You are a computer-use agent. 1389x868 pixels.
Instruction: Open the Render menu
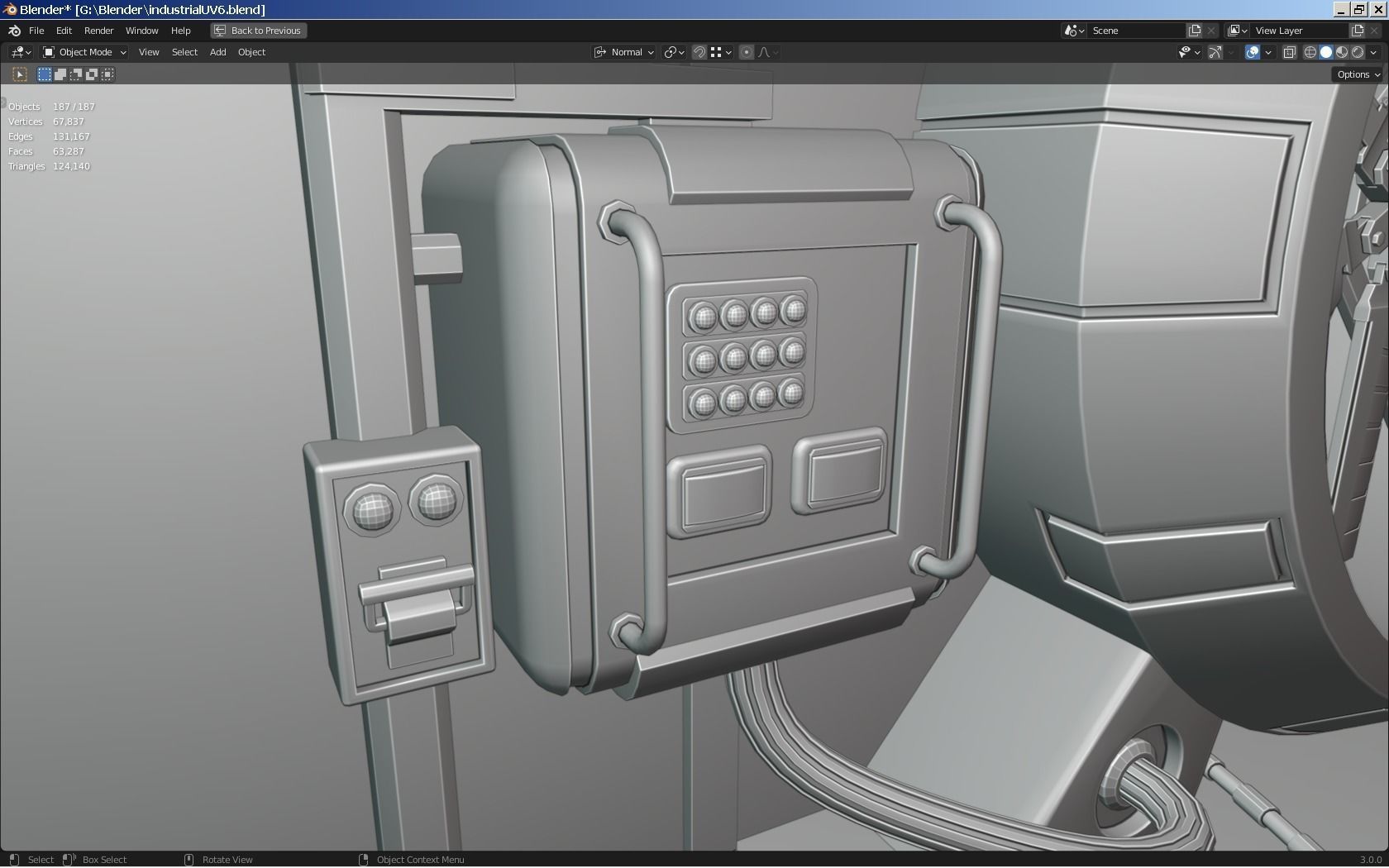98,31
